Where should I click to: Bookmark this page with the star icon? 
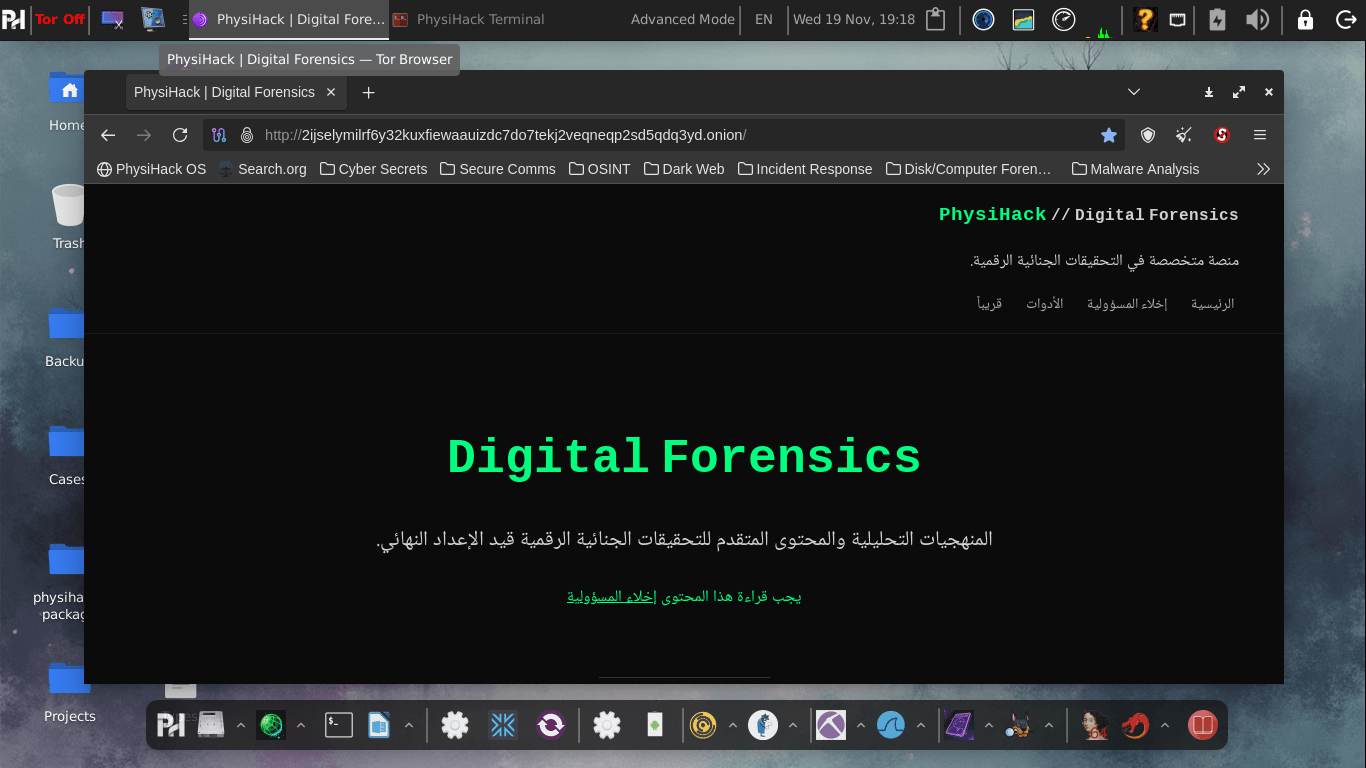[1109, 134]
